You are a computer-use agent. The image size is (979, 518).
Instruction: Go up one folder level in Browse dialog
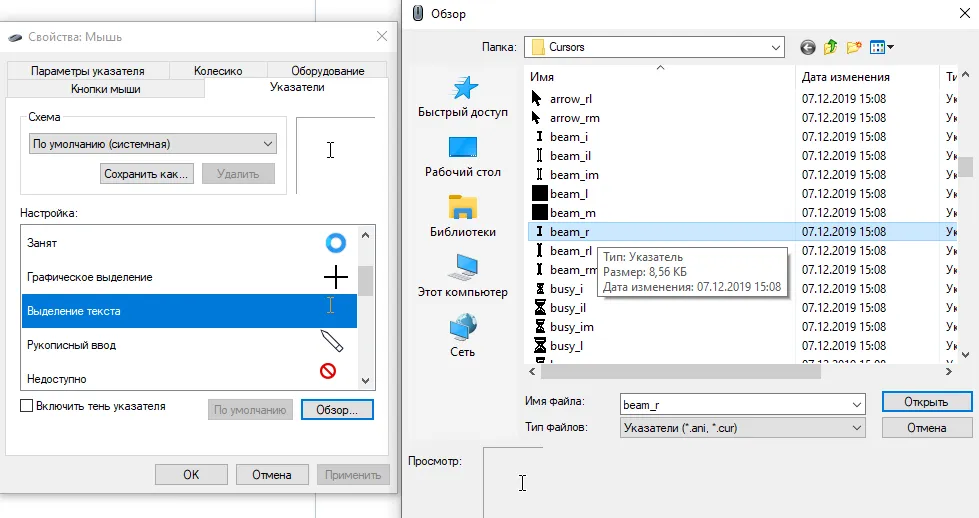[x=830, y=47]
